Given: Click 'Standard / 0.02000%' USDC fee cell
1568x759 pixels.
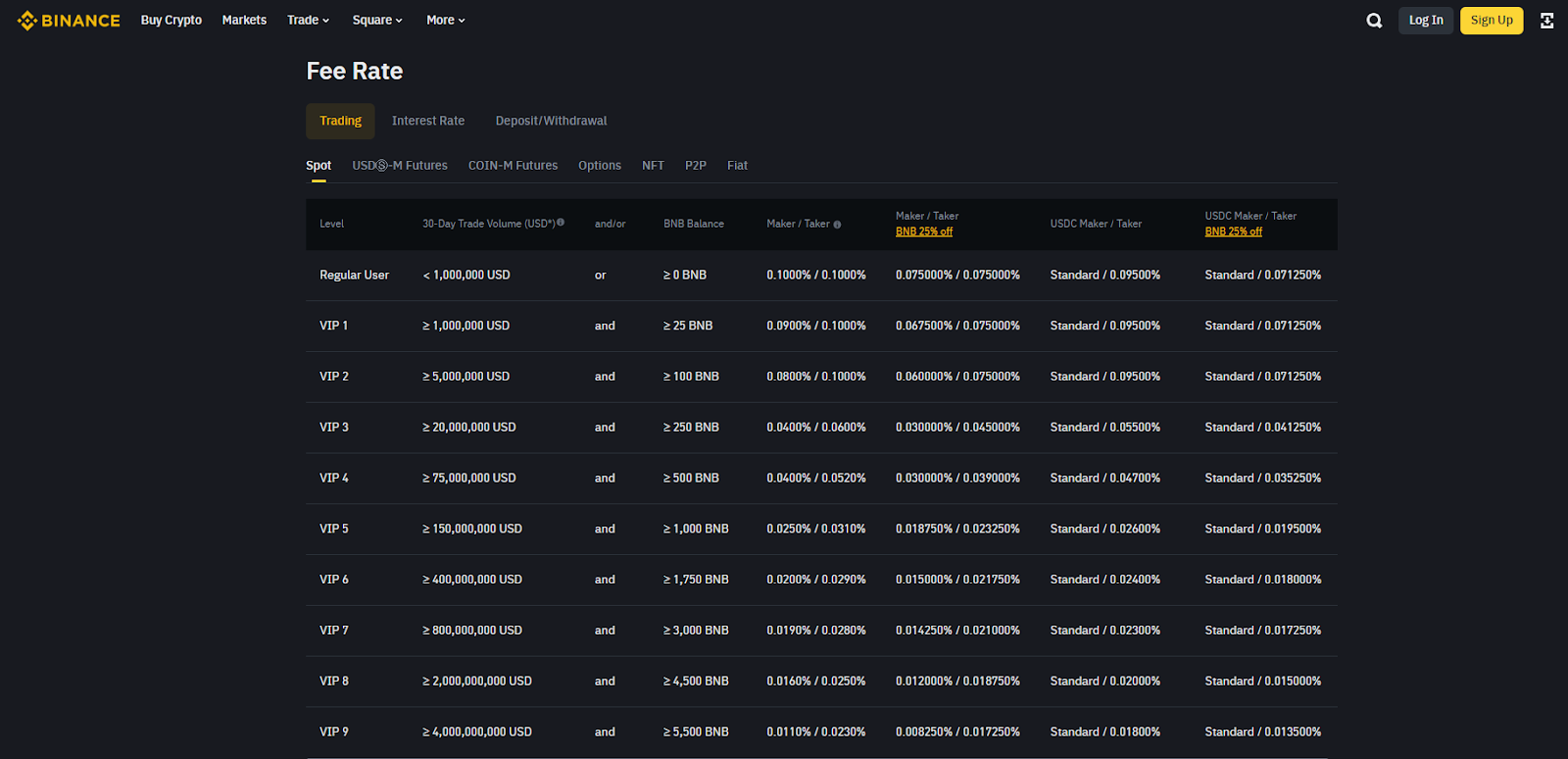Looking at the screenshot, I should (x=1105, y=682).
